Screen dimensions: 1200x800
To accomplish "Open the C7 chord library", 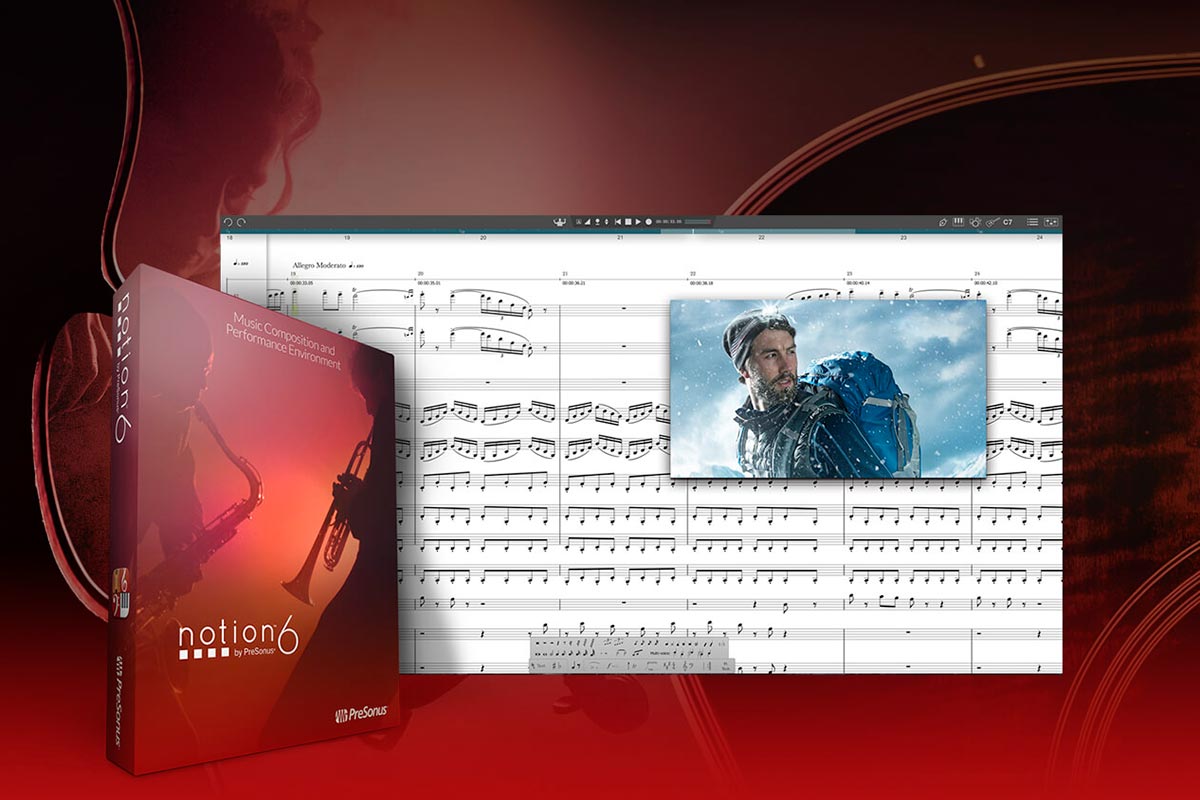I will [1007, 222].
